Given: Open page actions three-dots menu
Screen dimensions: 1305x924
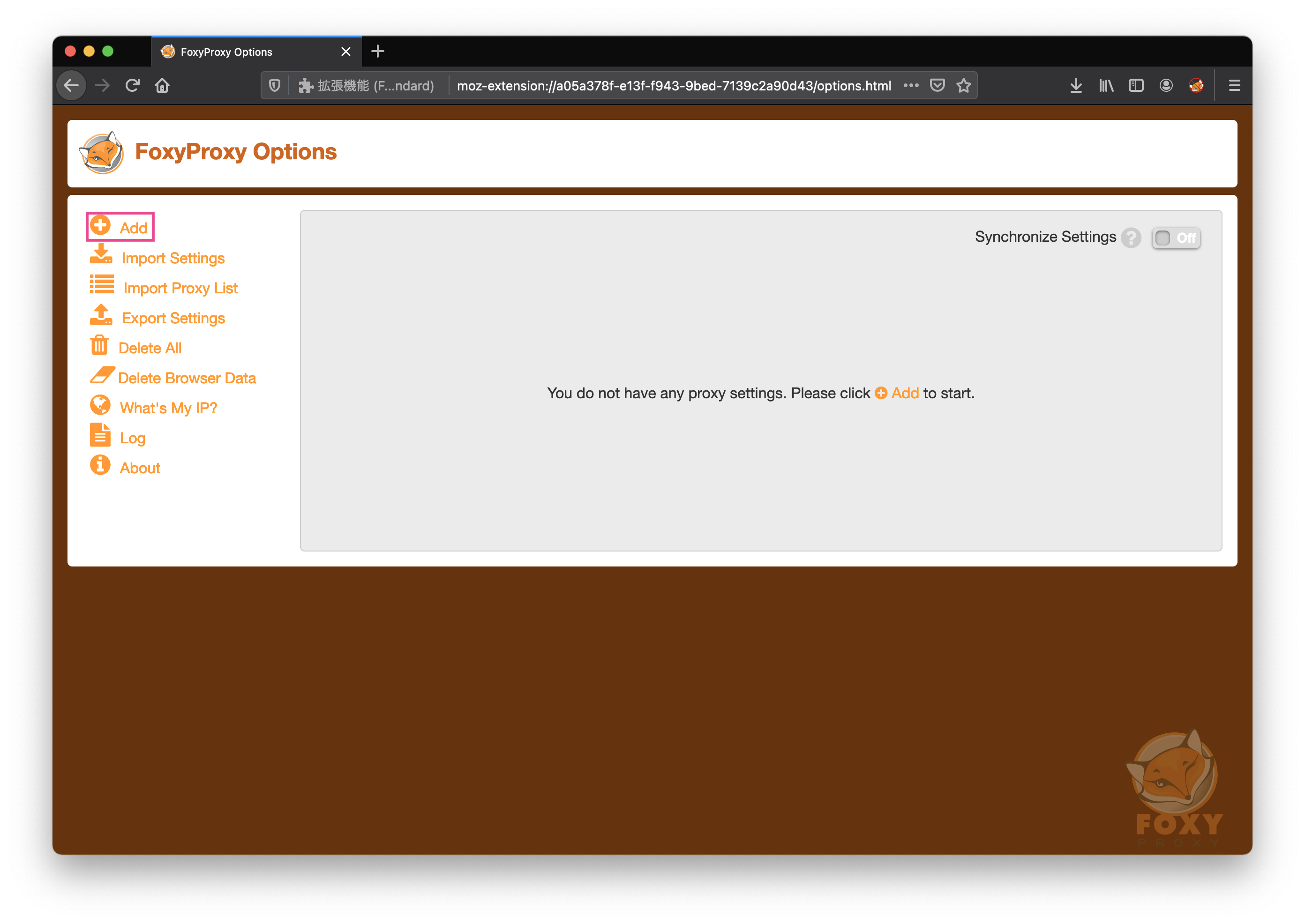Looking at the screenshot, I should 911,85.
